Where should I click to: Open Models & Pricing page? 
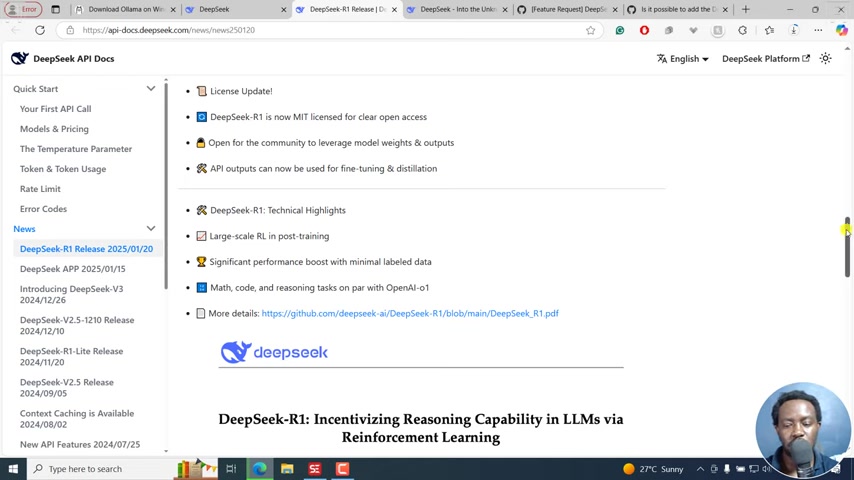tap(54, 129)
